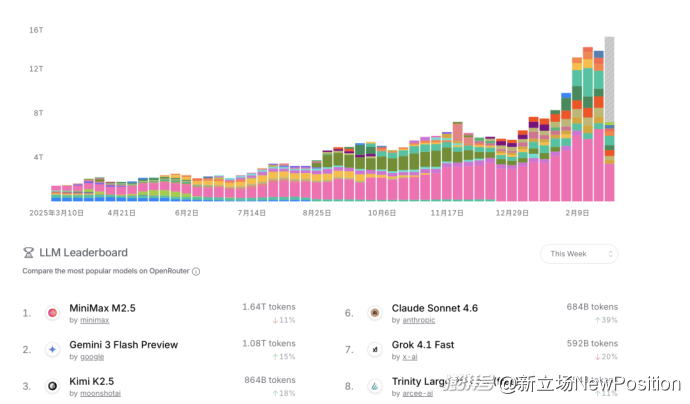Image resolution: width=690 pixels, height=404 pixels.
Task: Open the Claude Sonnet 4.6 model link
Action: coord(434,308)
